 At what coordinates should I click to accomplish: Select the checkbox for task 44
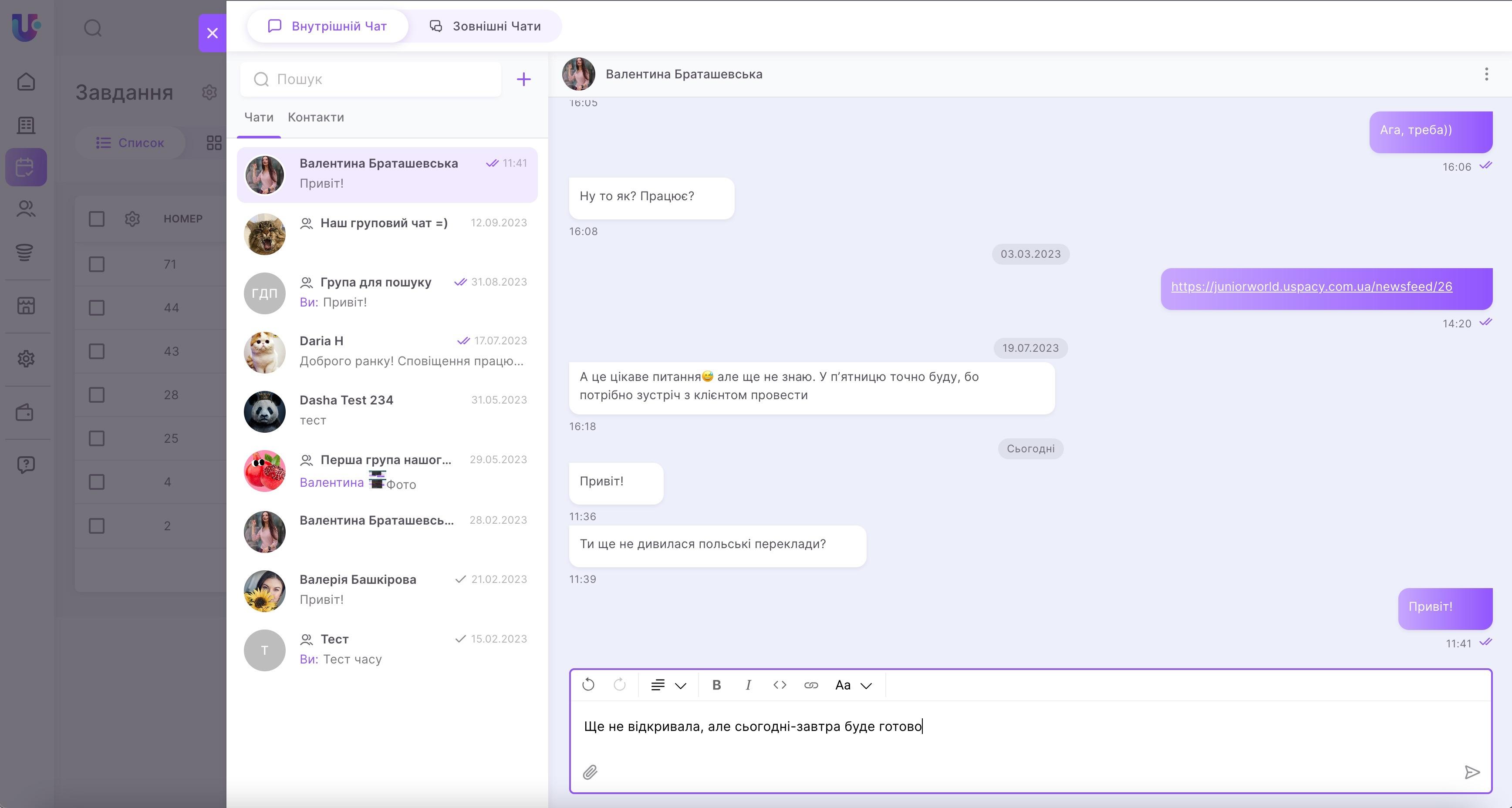coord(97,307)
